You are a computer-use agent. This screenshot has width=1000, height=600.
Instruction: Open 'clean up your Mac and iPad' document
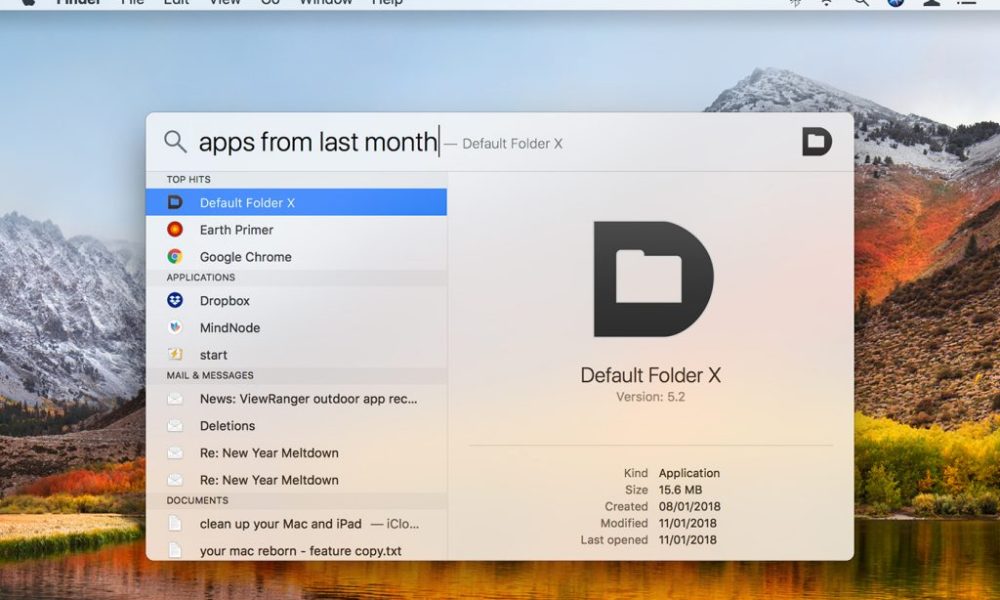point(297,523)
